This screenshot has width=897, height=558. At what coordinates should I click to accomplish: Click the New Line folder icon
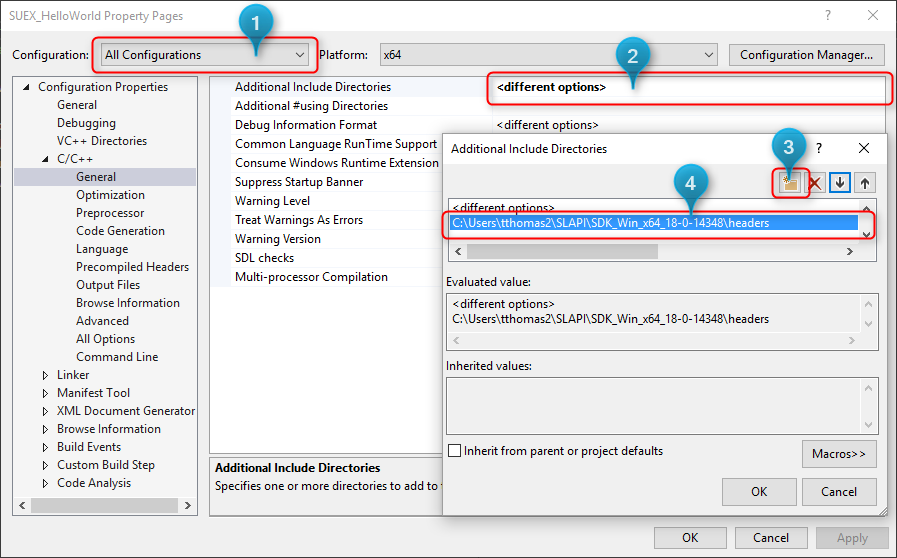click(x=791, y=183)
